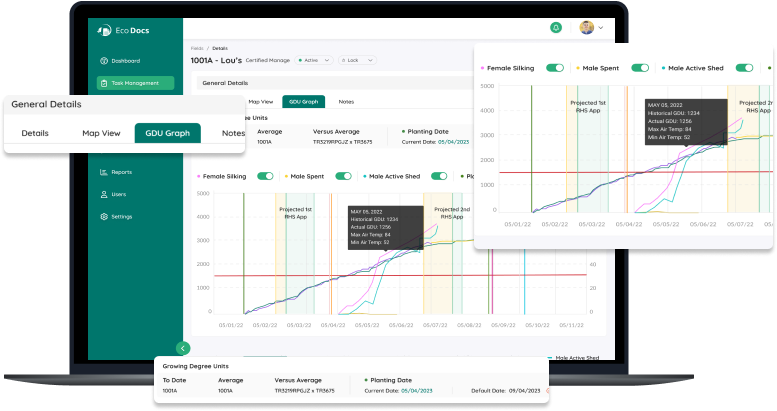777x411 pixels.
Task: Click the 05/11/22 axis label in laptop chart
Action: pyautogui.click(x=571, y=325)
